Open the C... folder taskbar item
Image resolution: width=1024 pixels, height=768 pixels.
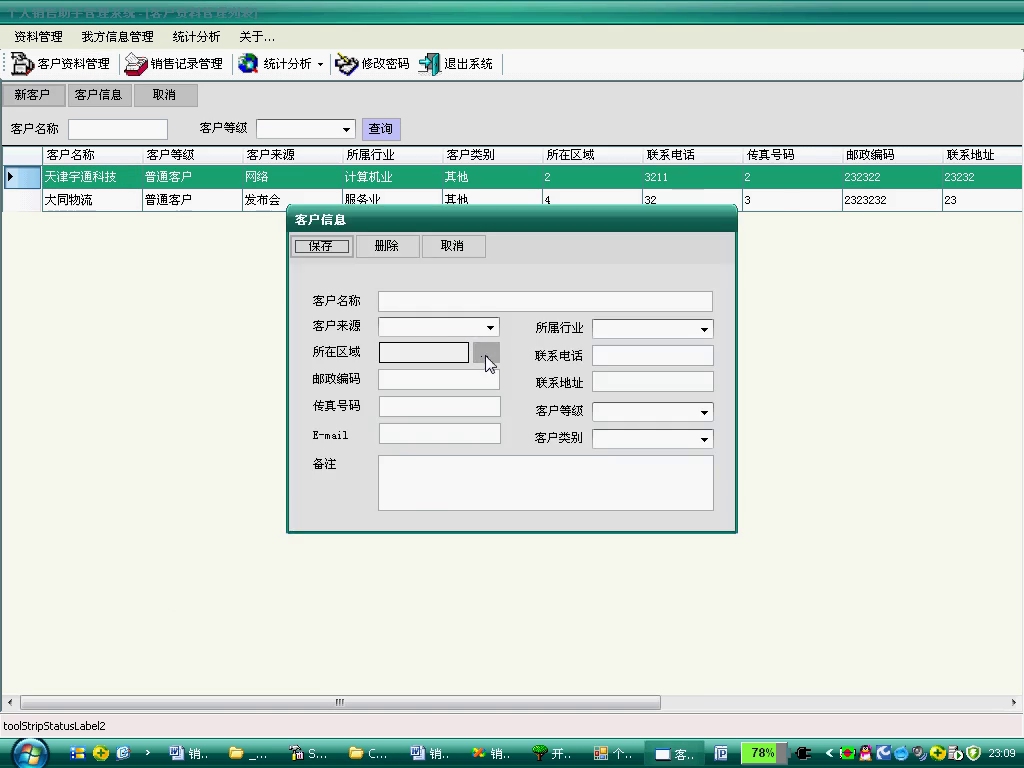tap(368, 754)
